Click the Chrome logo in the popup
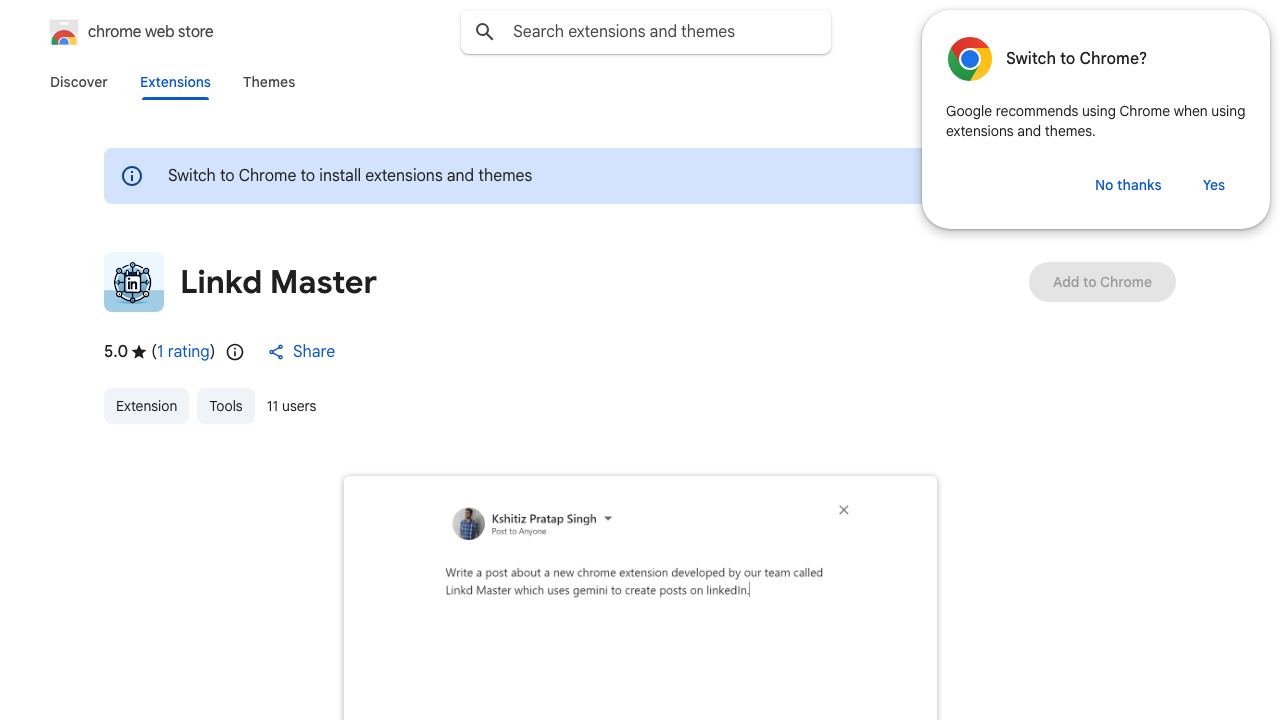 coord(970,59)
